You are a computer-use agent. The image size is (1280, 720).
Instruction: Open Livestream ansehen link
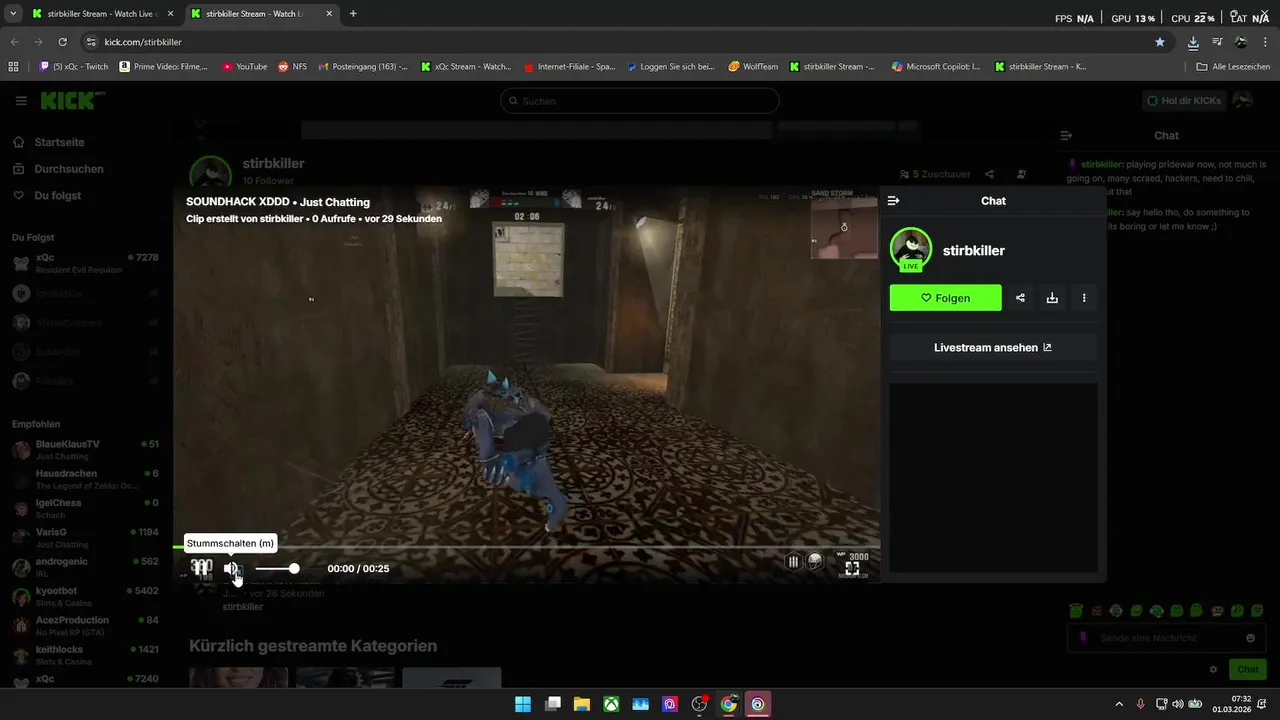[993, 348]
